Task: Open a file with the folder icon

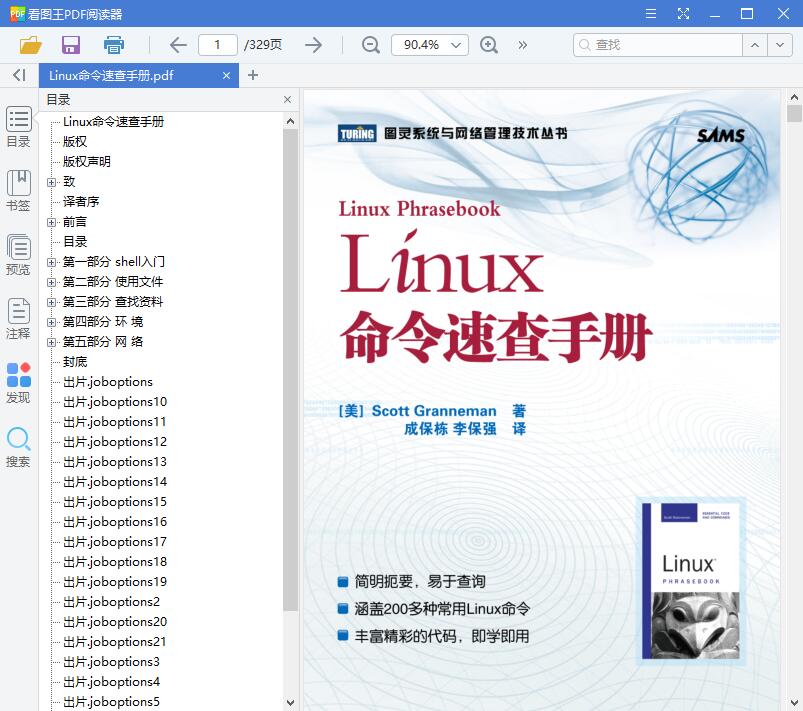Action: (x=30, y=45)
